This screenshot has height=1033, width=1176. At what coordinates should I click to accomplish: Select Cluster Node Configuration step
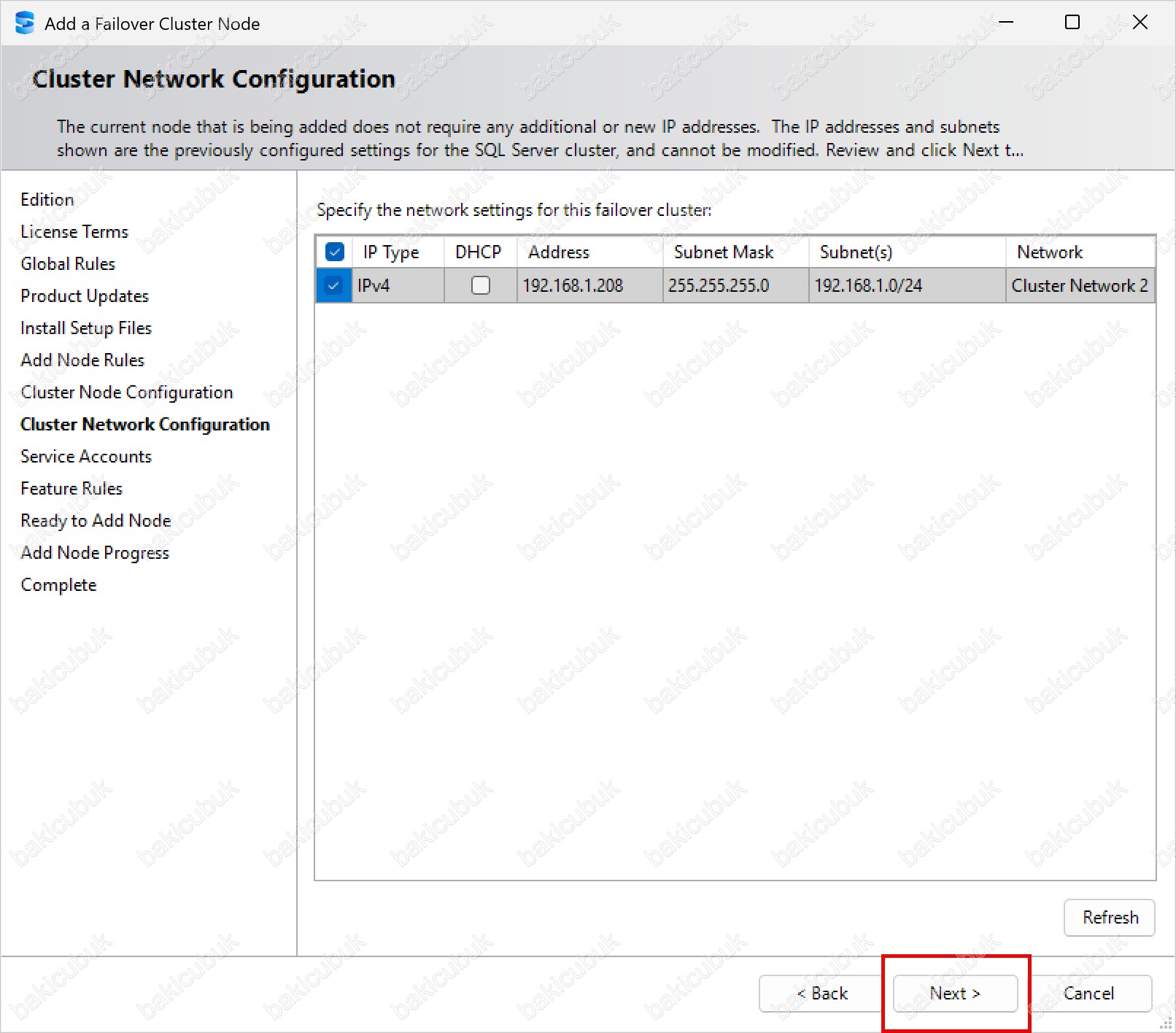pyautogui.click(x=126, y=392)
